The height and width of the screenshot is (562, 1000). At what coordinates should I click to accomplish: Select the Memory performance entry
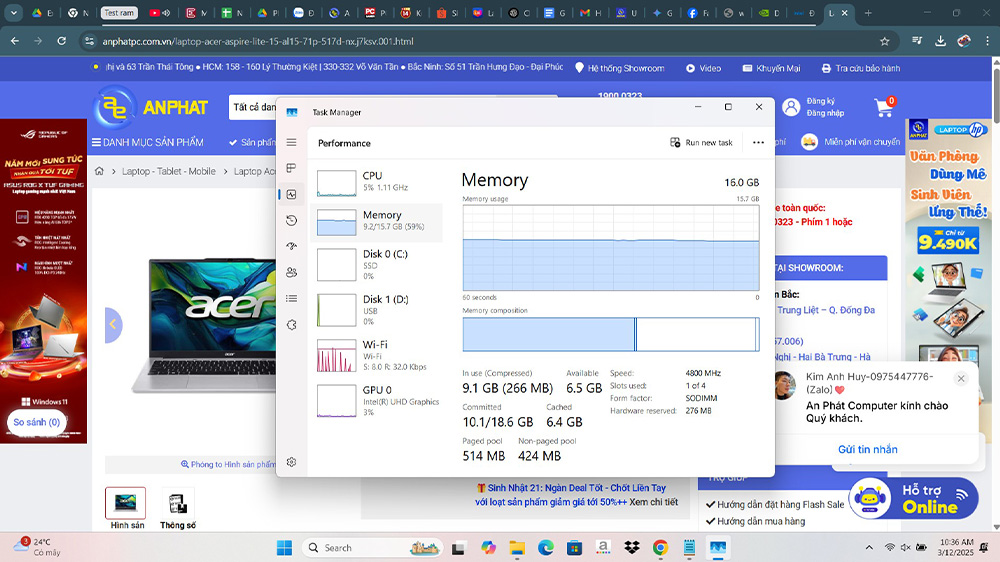pyautogui.click(x=376, y=221)
